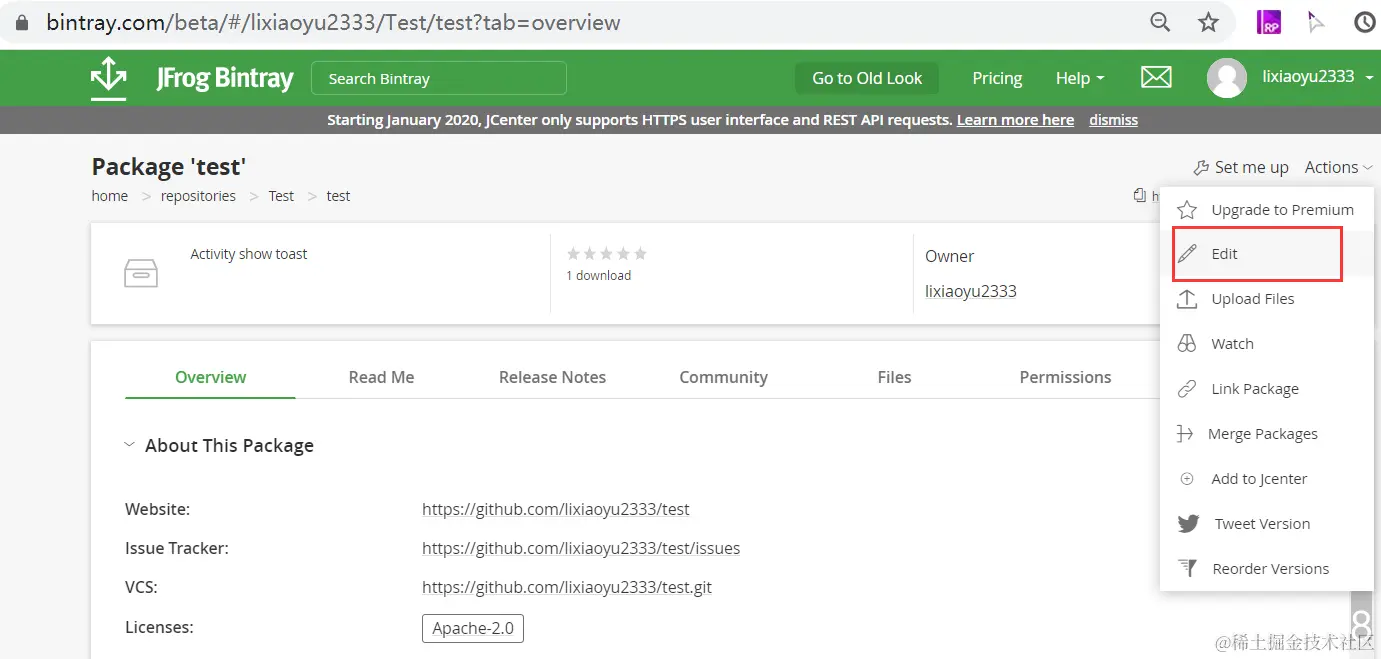Click the browser zoom magnifier icon

click(x=1160, y=22)
